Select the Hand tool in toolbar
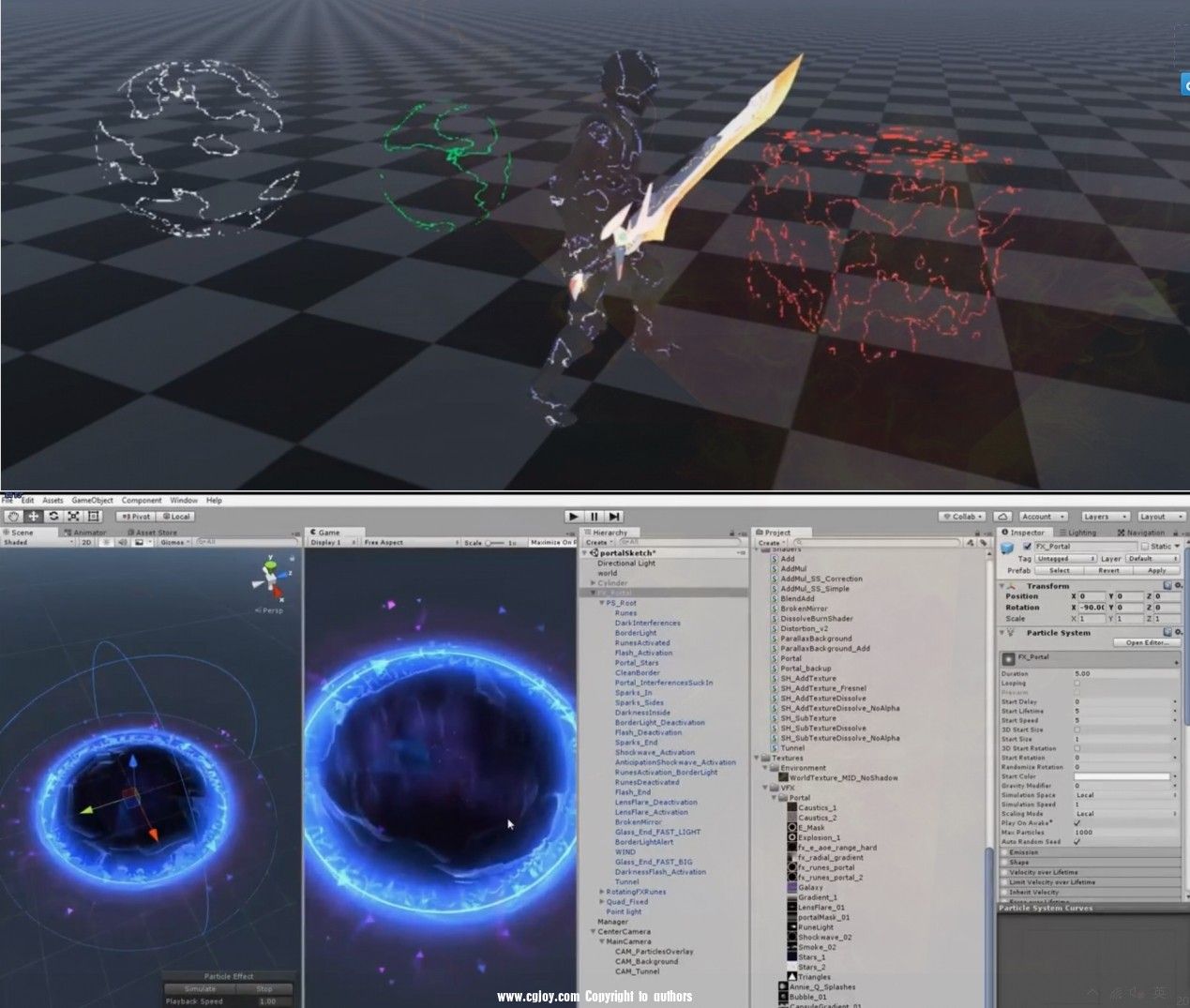This screenshot has width=1190, height=1008. pyautogui.click(x=13, y=516)
